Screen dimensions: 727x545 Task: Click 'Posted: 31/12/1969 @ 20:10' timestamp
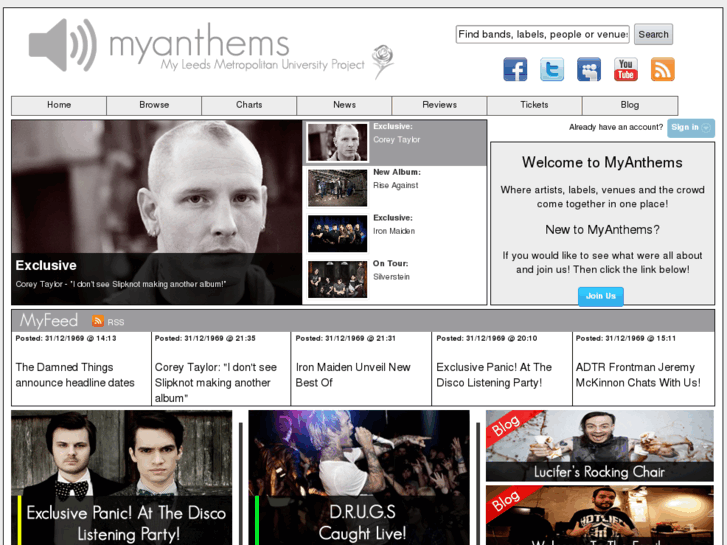[486, 339]
